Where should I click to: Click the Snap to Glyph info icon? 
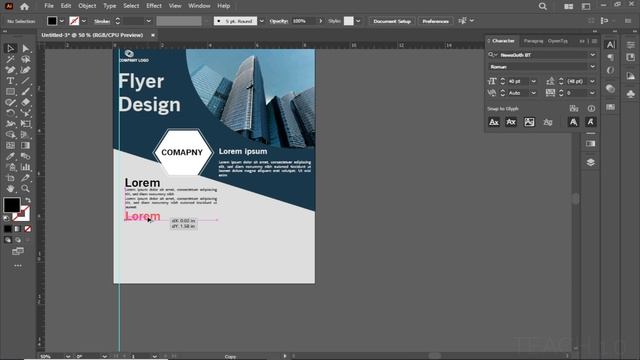tap(591, 109)
